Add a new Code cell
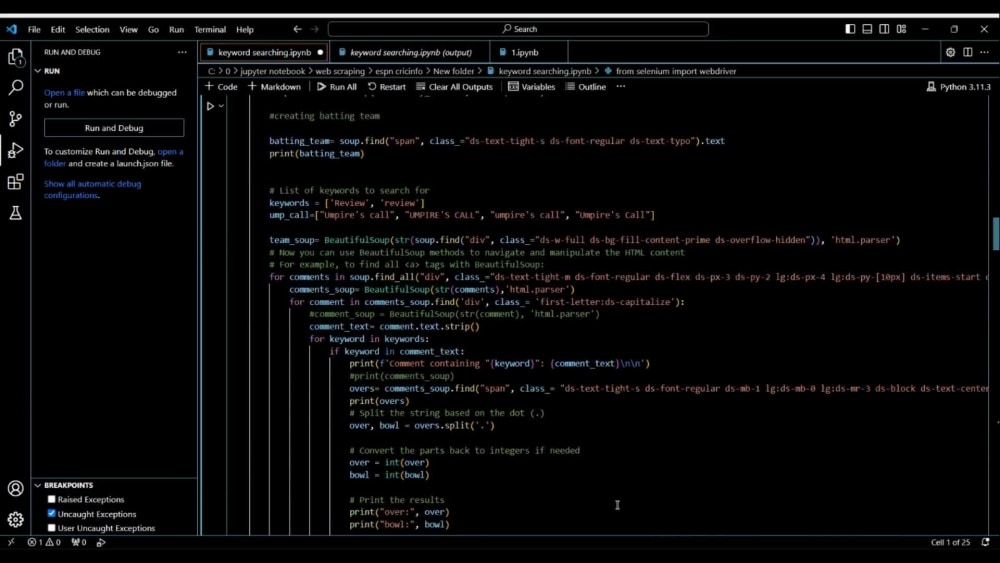This screenshot has width=1000, height=563. (221, 87)
